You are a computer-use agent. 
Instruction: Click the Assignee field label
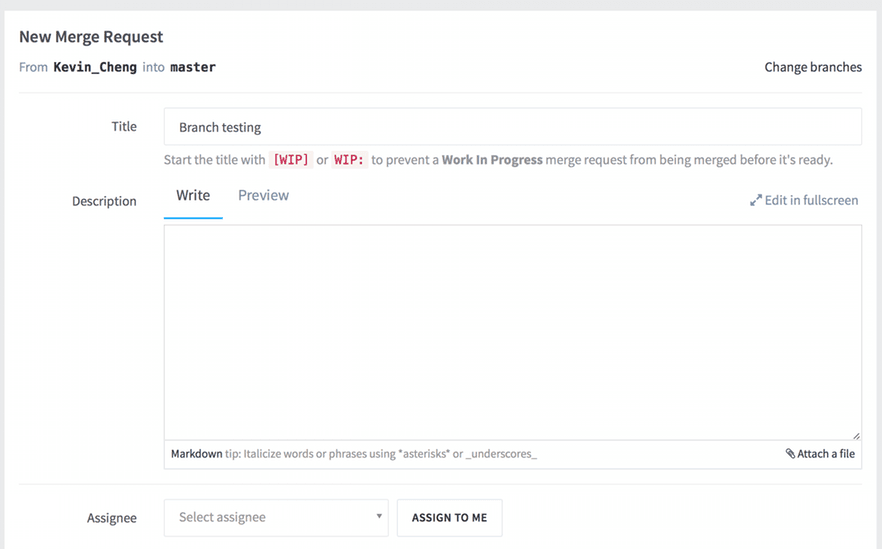click(112, 518)
